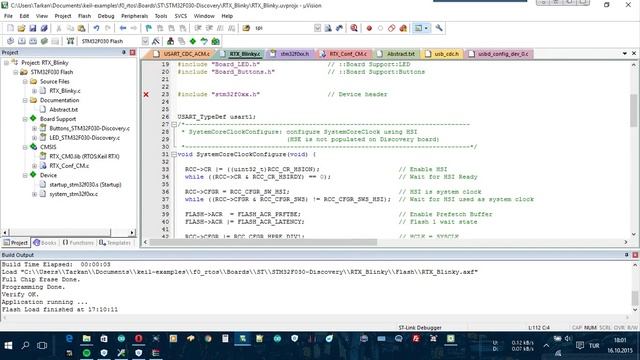Open the Flash menu
The image size is (640, 360).
[x=84, y=16]
